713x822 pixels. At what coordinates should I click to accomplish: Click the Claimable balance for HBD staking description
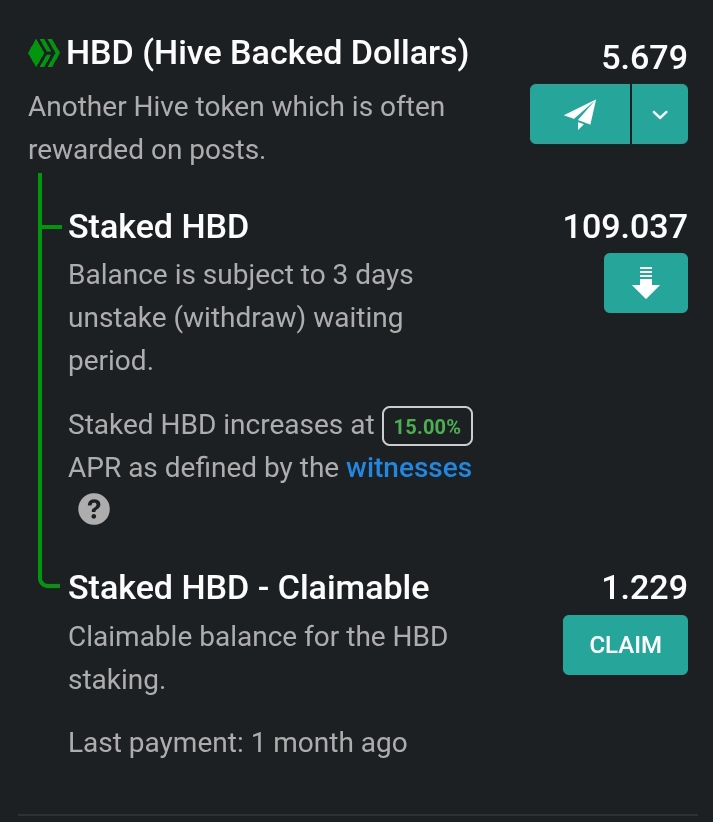pos(258,658)
